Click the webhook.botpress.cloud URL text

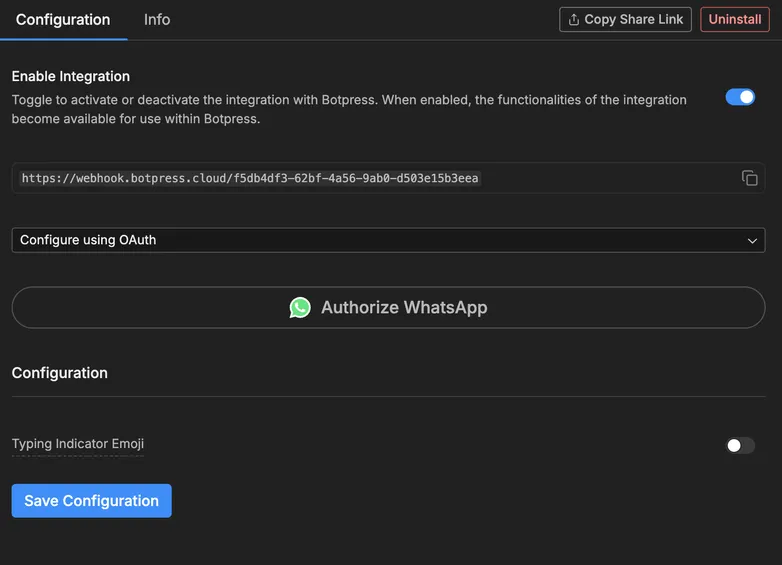click(250, 178)
